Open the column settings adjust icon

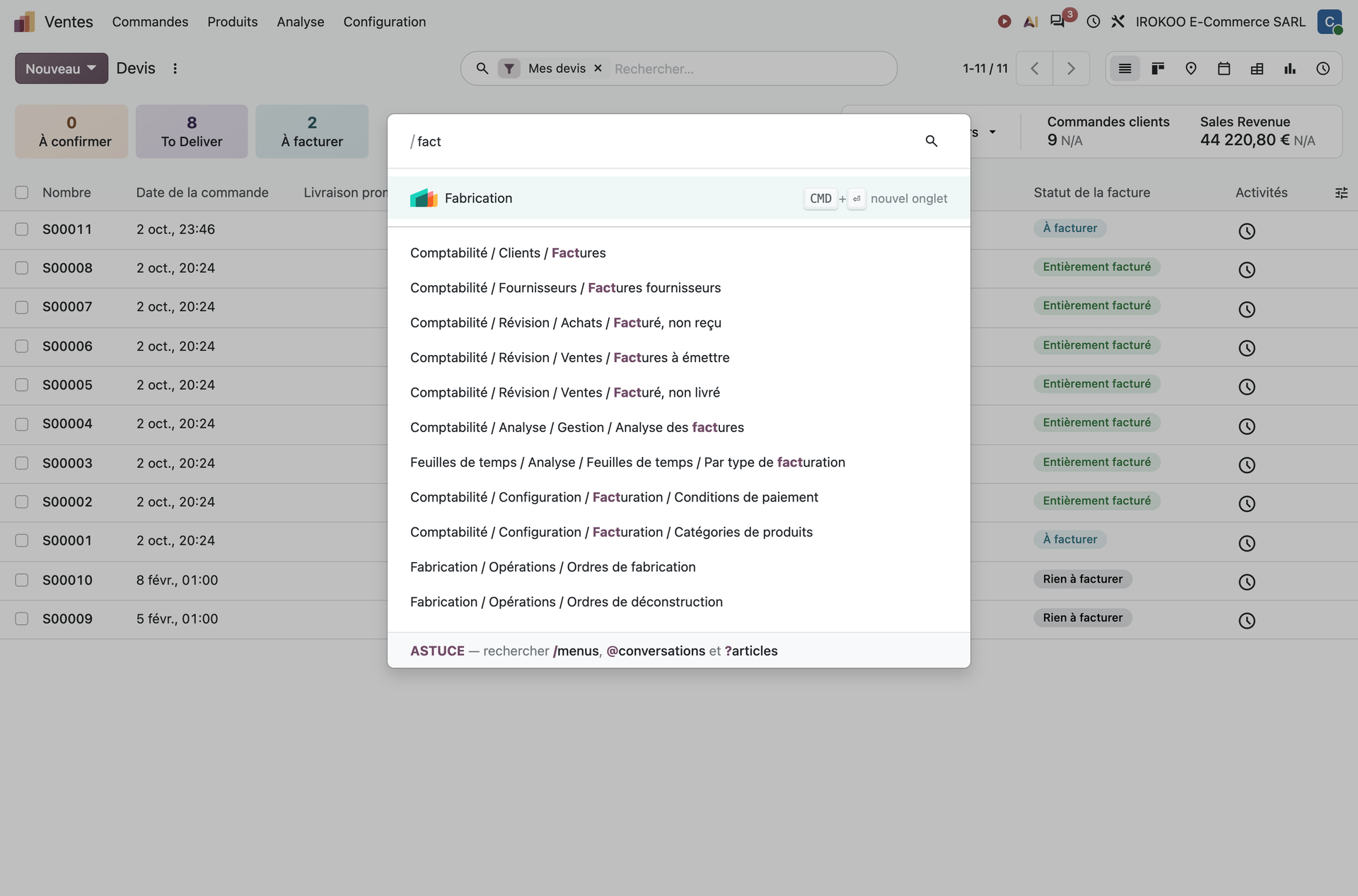[1341, 192]
